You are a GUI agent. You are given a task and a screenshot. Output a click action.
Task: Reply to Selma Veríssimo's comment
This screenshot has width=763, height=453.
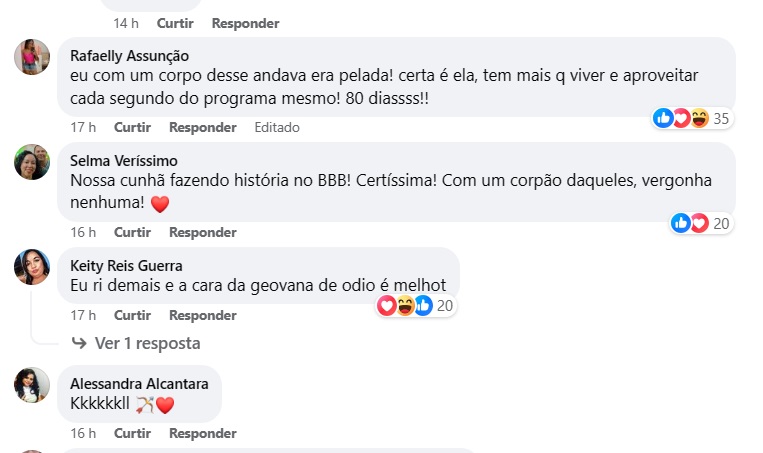(202, 233)
